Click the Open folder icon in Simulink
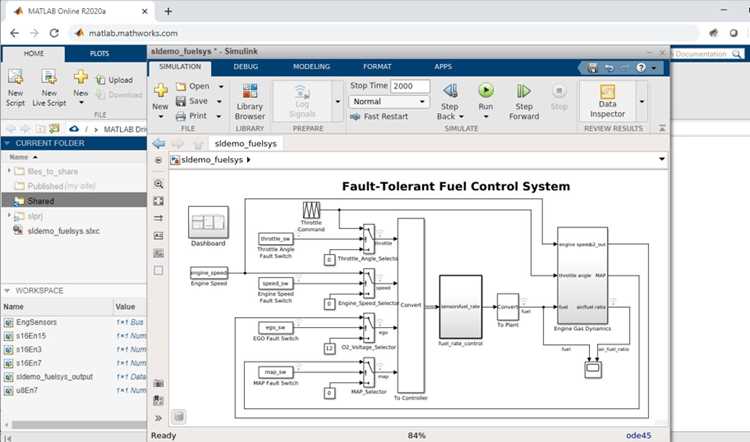The width and height of the screenshot is (750, 442). coord(181,86)
